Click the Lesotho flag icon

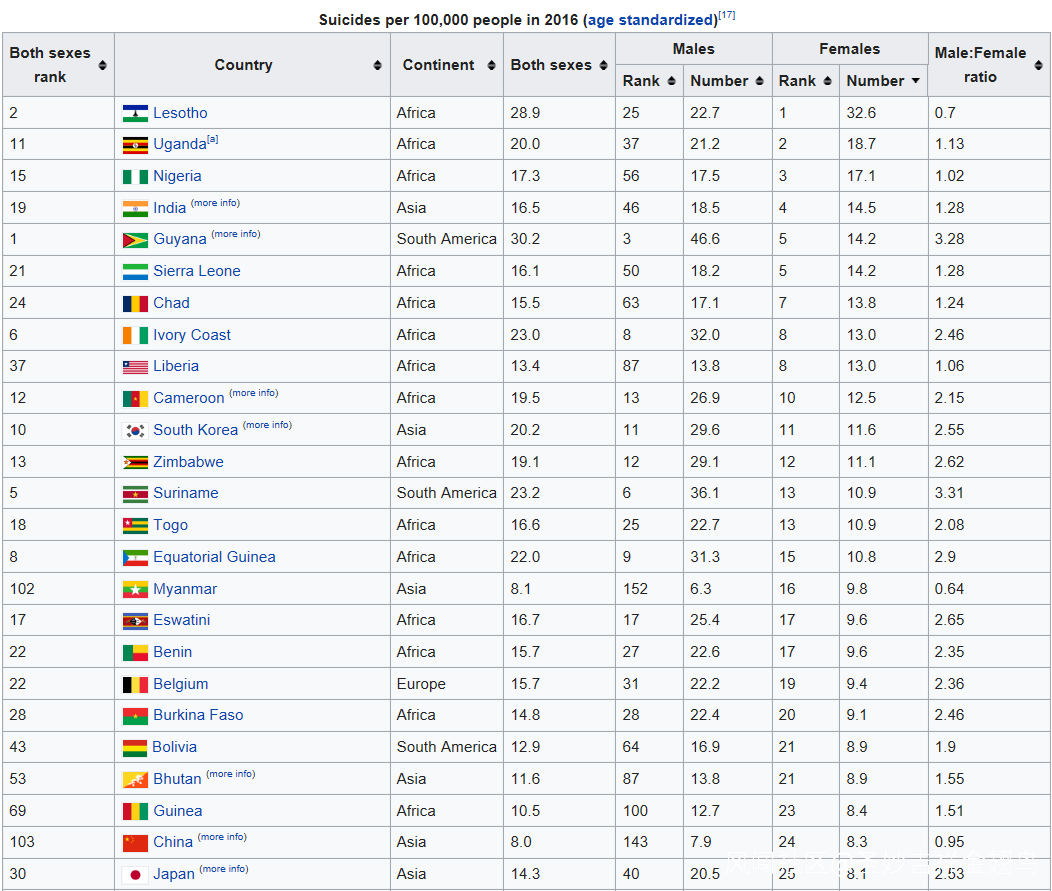click(x=135, y=113)
